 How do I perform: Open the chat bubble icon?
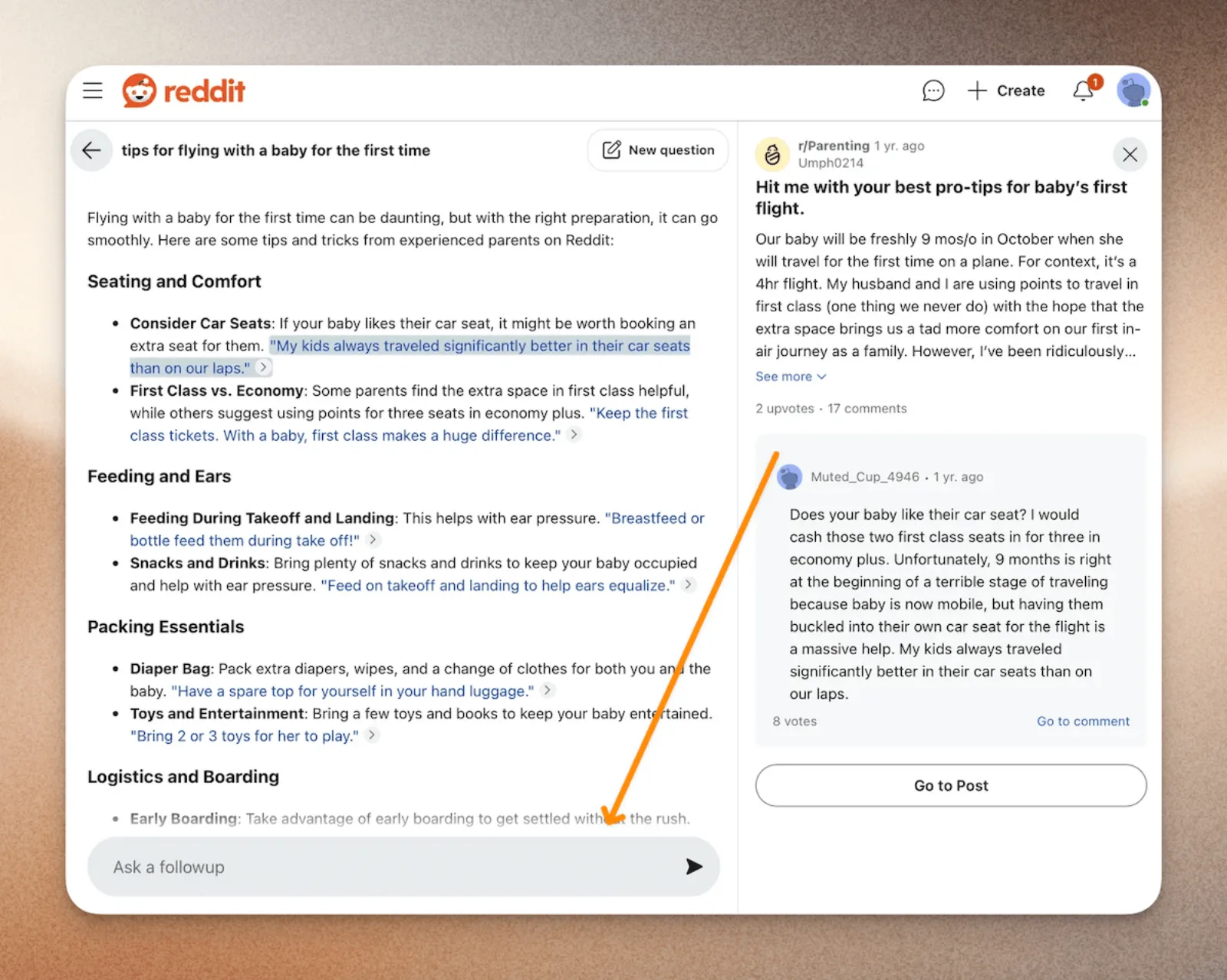[933, 90]
